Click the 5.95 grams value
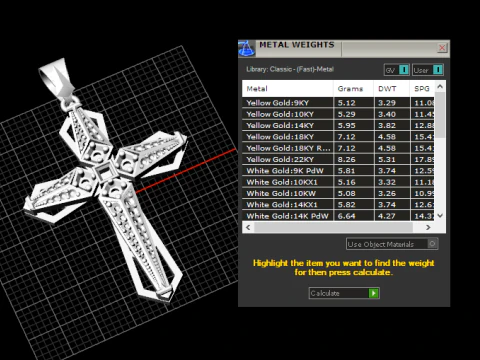Screen dimensions: 480x360 click(347, 126)
